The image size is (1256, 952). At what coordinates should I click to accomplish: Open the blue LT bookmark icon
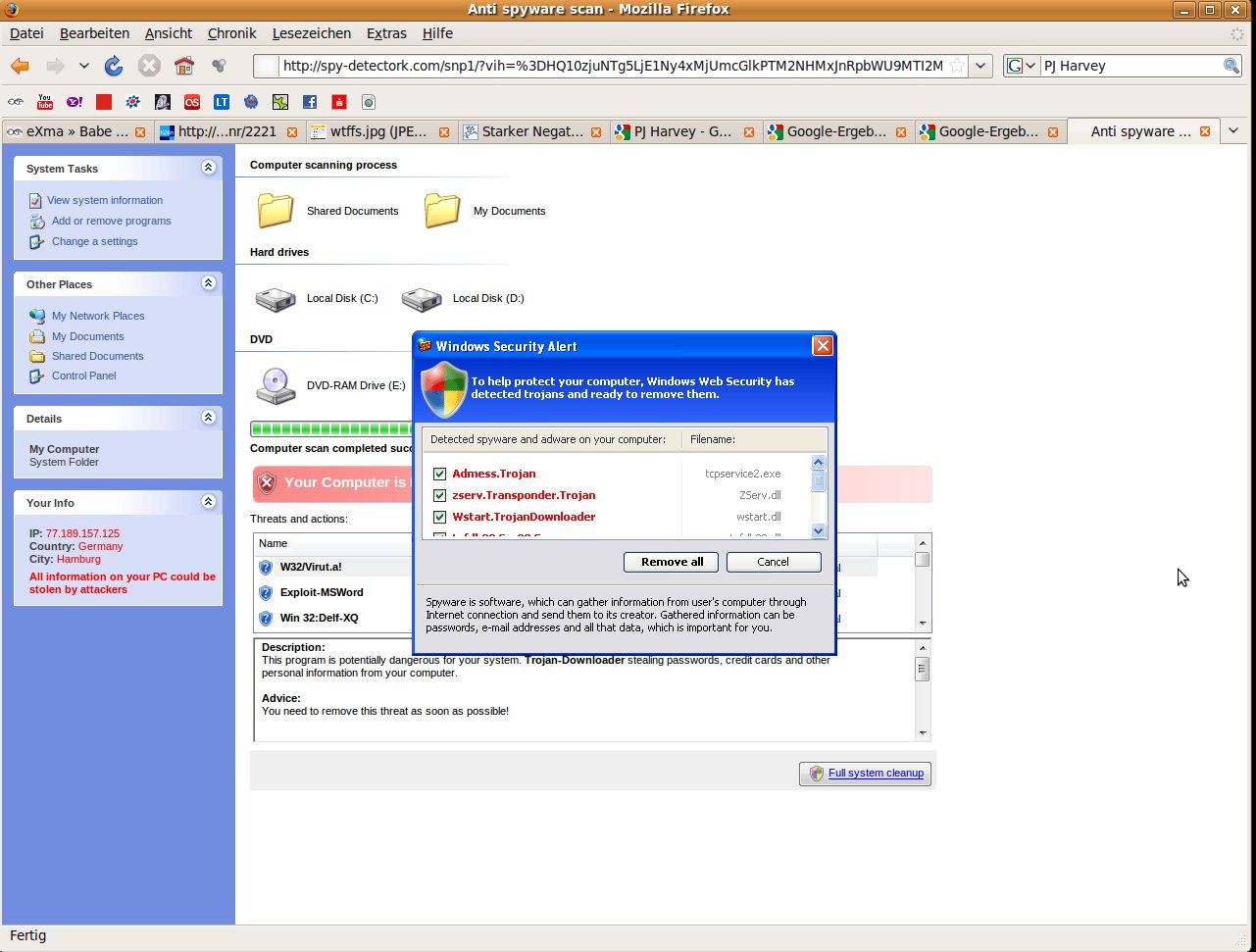222,101
